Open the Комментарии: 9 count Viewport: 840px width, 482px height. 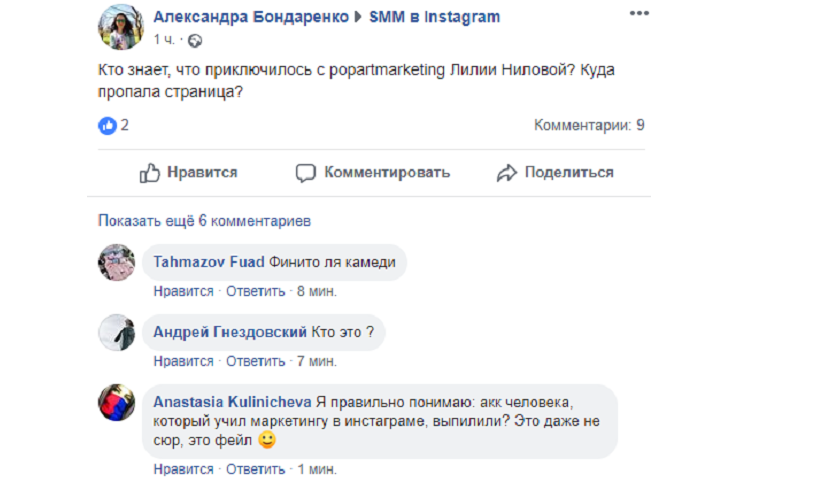[x=589, y=126]
